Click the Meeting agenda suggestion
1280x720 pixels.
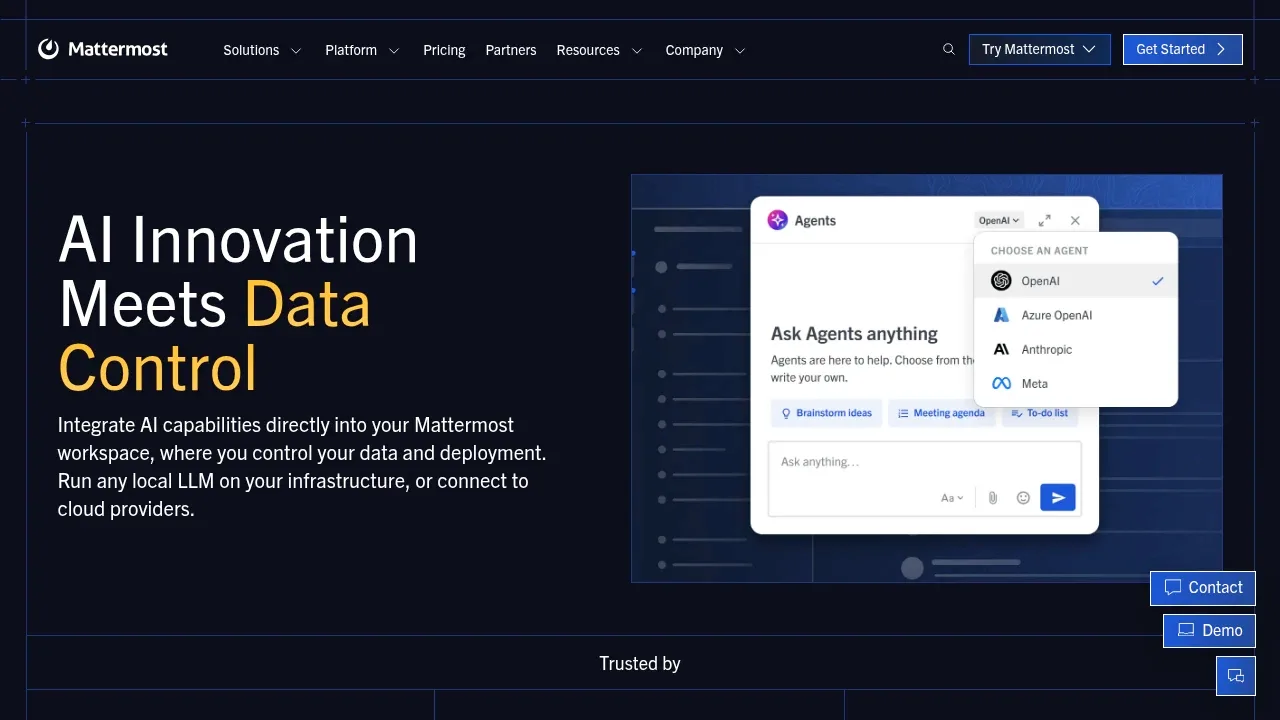pos(940,413)
